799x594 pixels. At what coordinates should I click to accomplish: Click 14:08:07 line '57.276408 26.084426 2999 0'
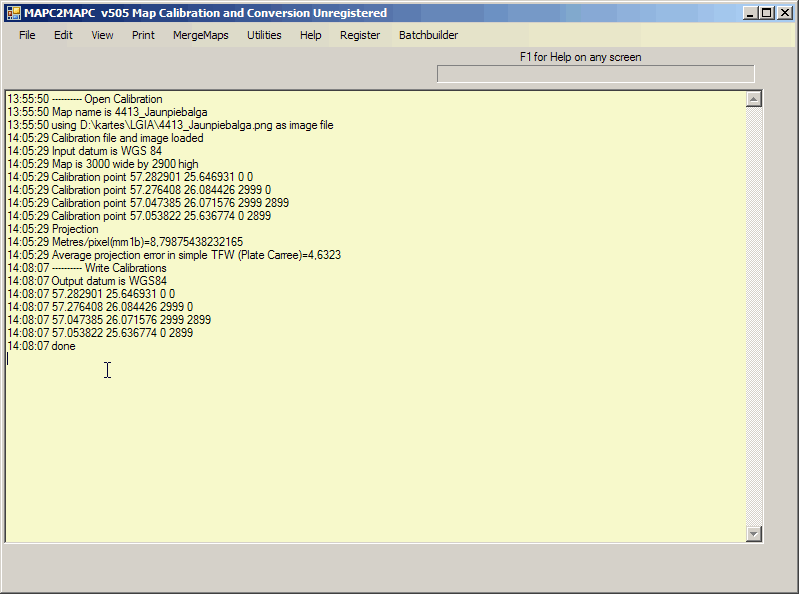(x=100, y=307)
